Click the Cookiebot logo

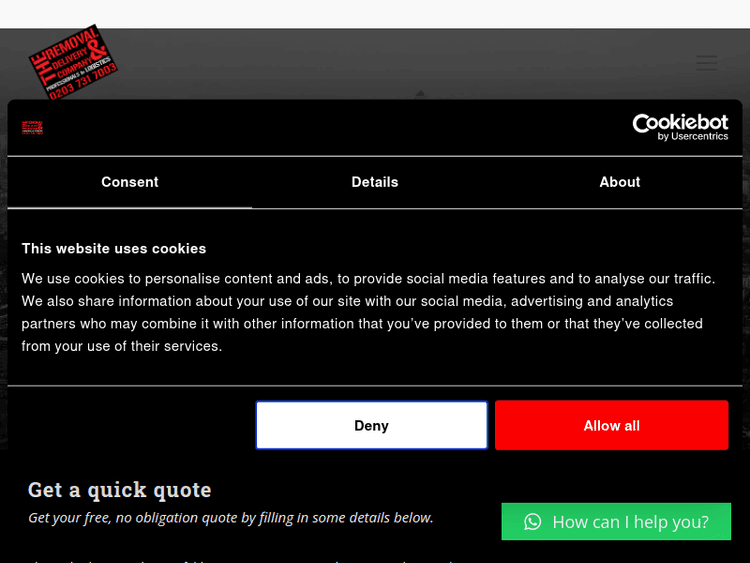pos(680,123)
